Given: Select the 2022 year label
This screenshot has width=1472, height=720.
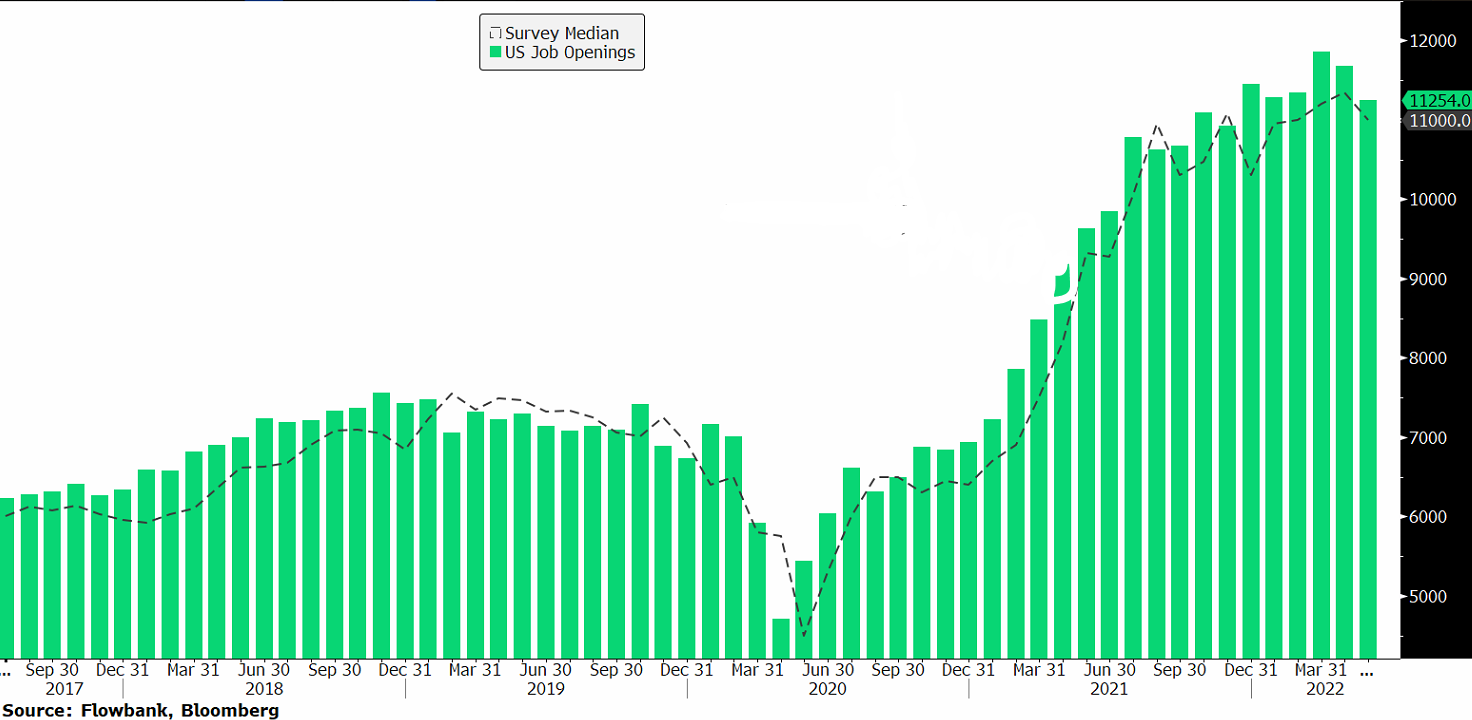Looking at the screenshot, I should [1325, 689].
